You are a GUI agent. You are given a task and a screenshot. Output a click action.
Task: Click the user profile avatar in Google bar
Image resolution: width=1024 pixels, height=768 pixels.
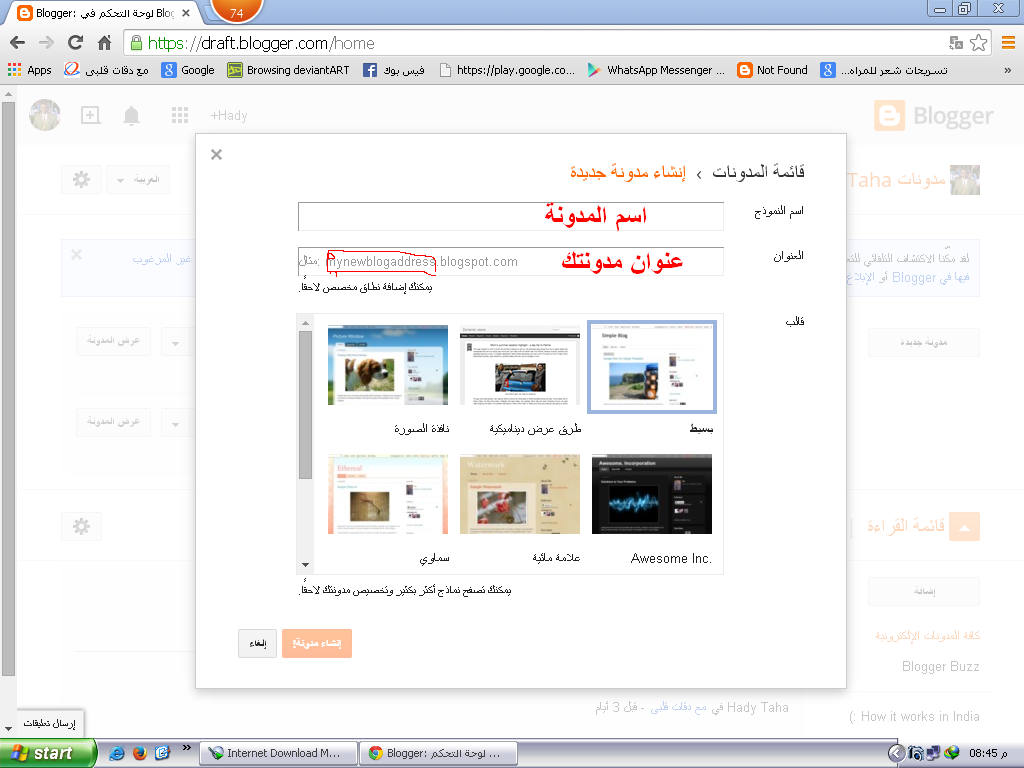click(45, 115)
